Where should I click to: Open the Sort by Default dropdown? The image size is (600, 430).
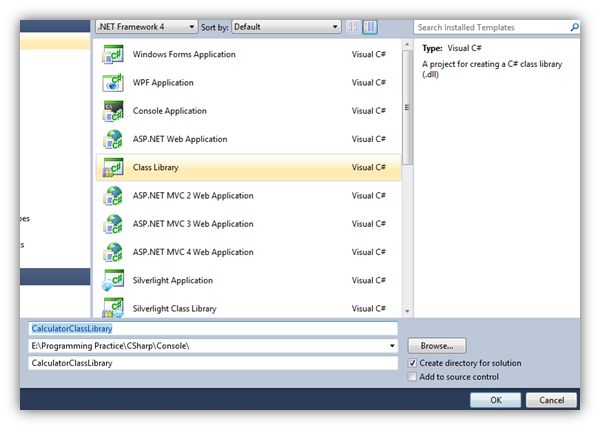[x=286, y=27]
